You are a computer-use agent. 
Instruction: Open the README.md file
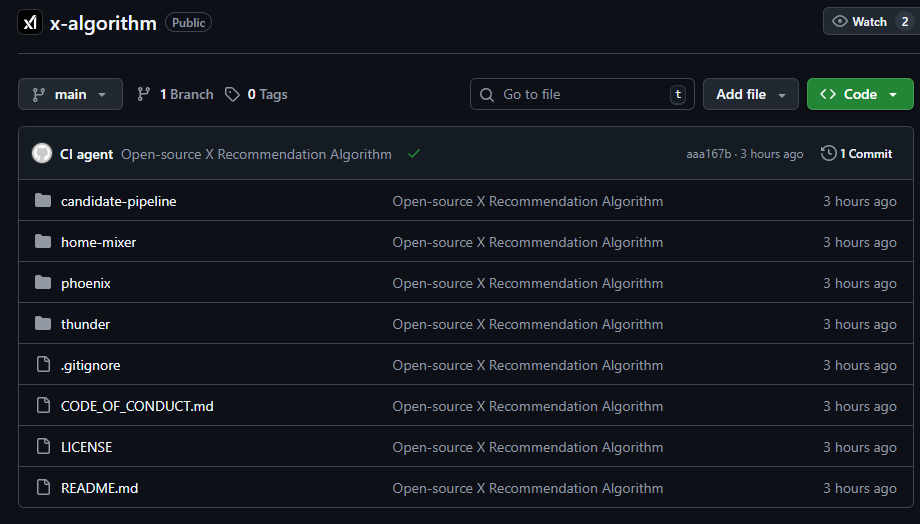click(x=100, y=489)
